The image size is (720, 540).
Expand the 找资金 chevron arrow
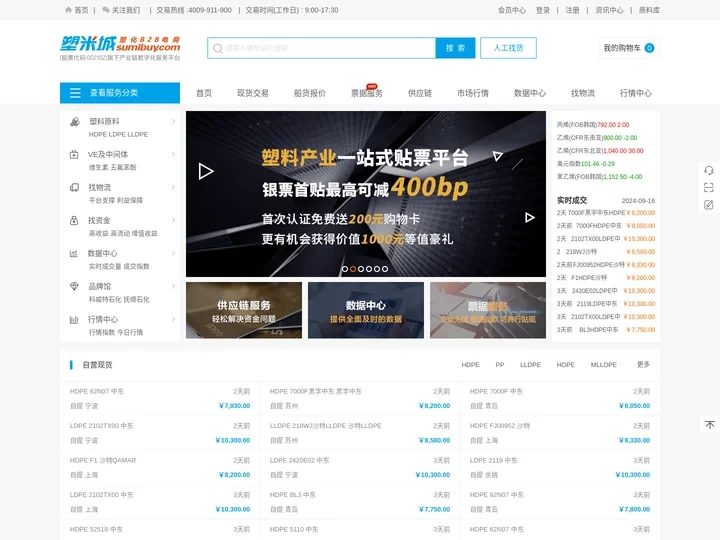click(173, 220)
